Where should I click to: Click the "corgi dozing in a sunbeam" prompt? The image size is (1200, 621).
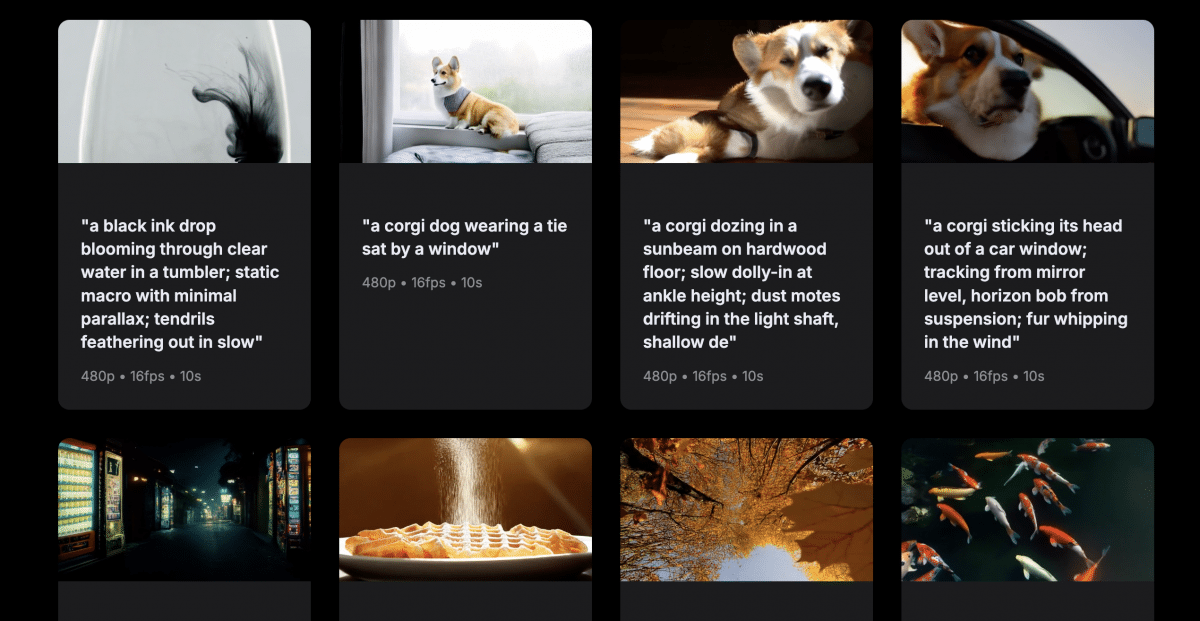(741, 284)
